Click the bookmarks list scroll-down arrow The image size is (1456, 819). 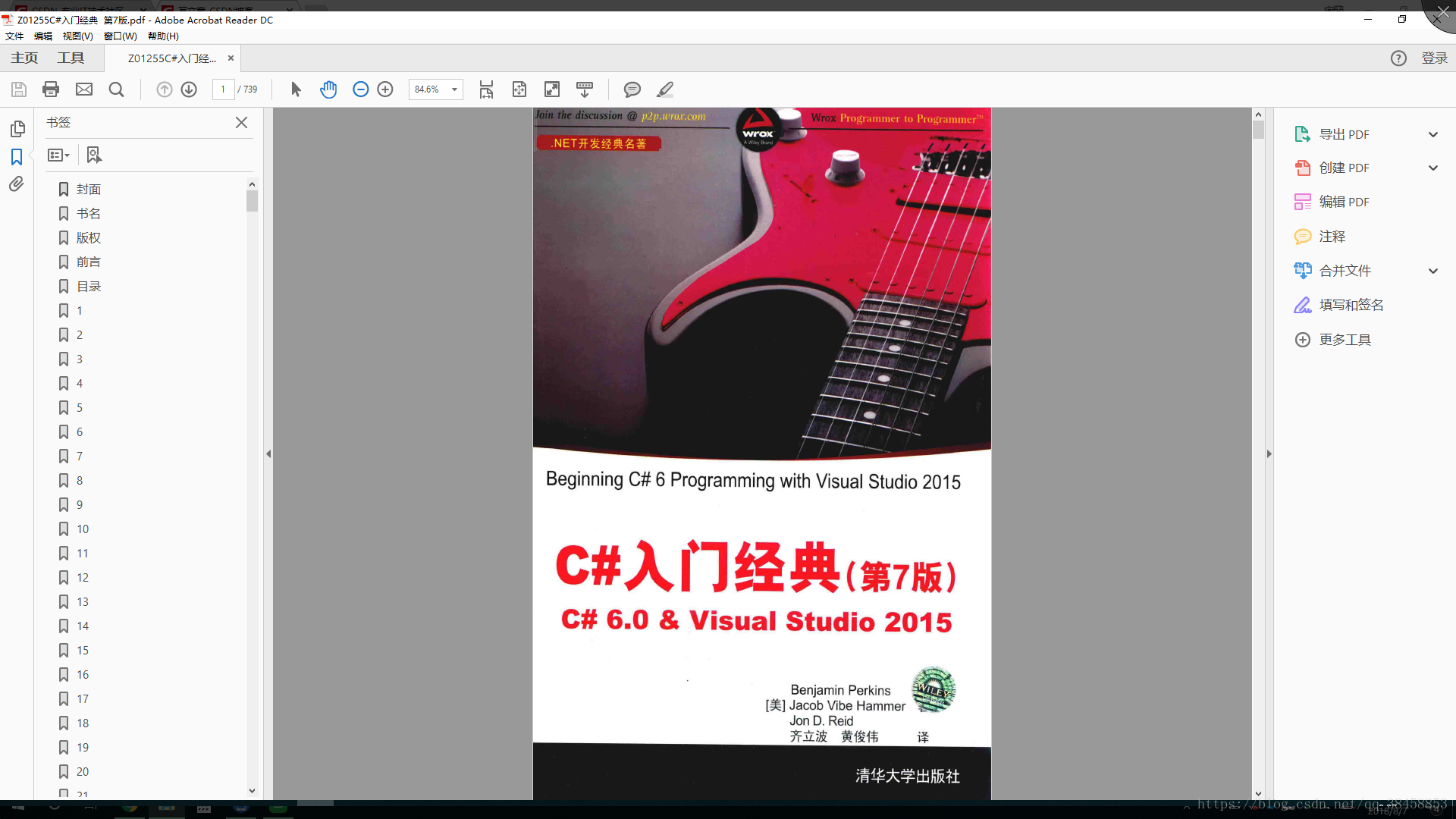click(x=253, y=791)
